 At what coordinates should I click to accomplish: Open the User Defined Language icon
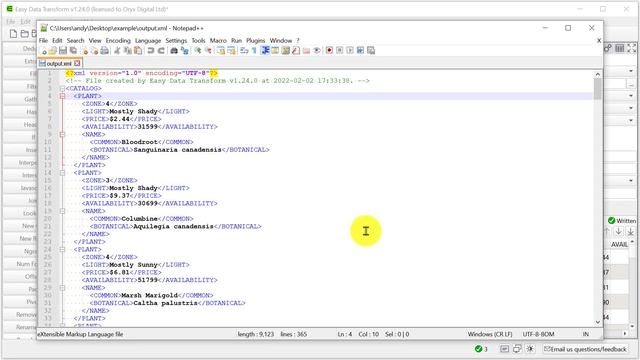[275, 50]
